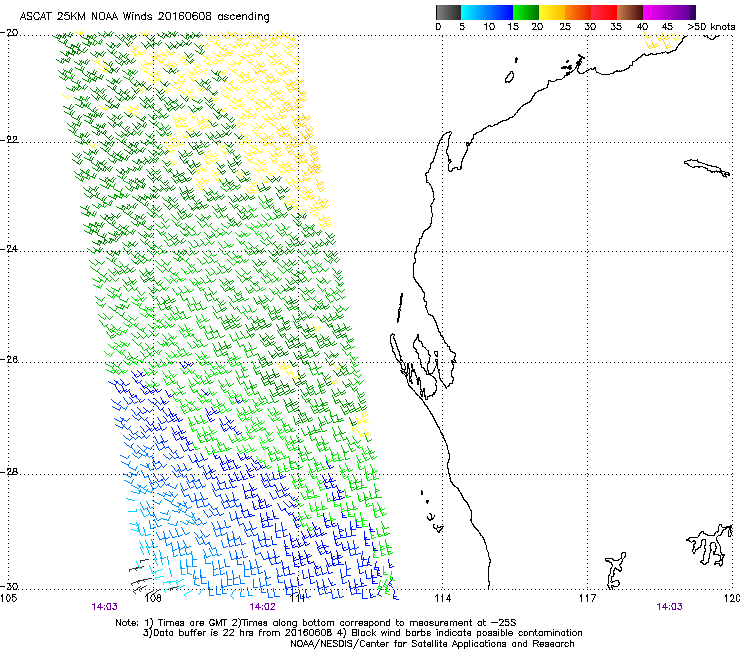This screenshot has height=650, width=740.
Task: Click the -28 latitude axis label
Action: point(9,472)
